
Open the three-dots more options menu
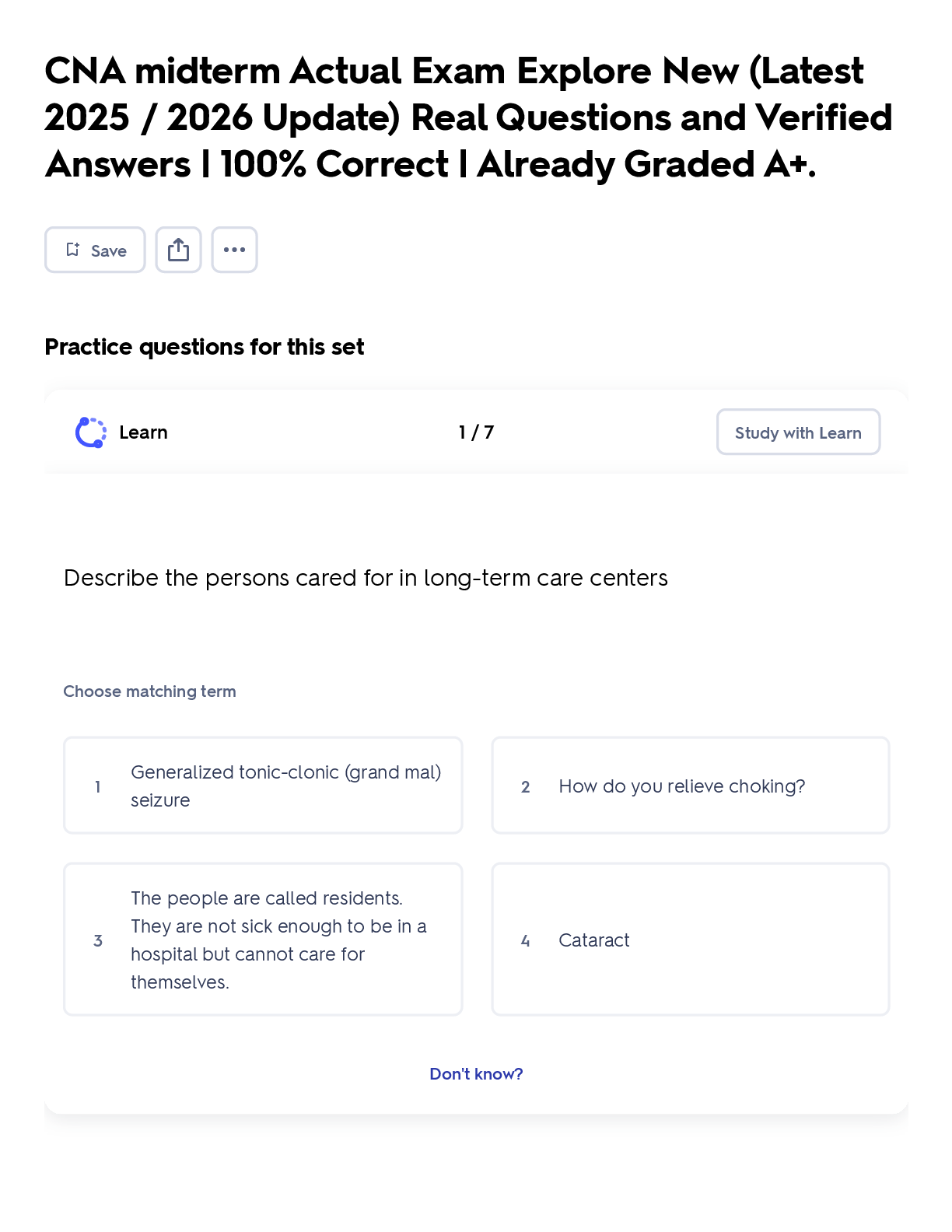pos(234,250)
